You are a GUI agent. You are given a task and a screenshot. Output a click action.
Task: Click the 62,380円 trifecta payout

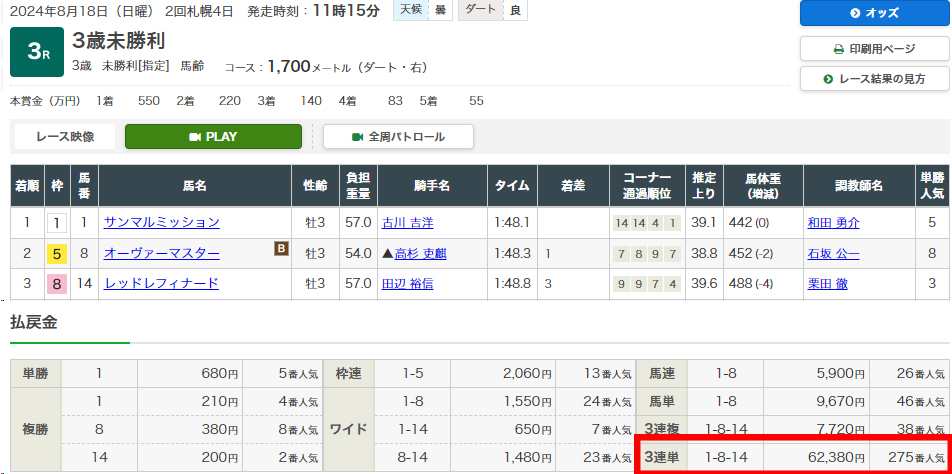coord(834,457)
